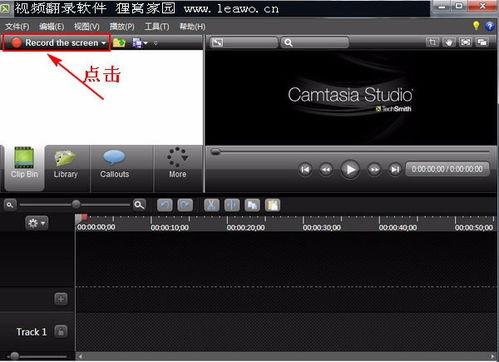
Task: Toggle the Track 1 lock icon
Action: [61, 331]
